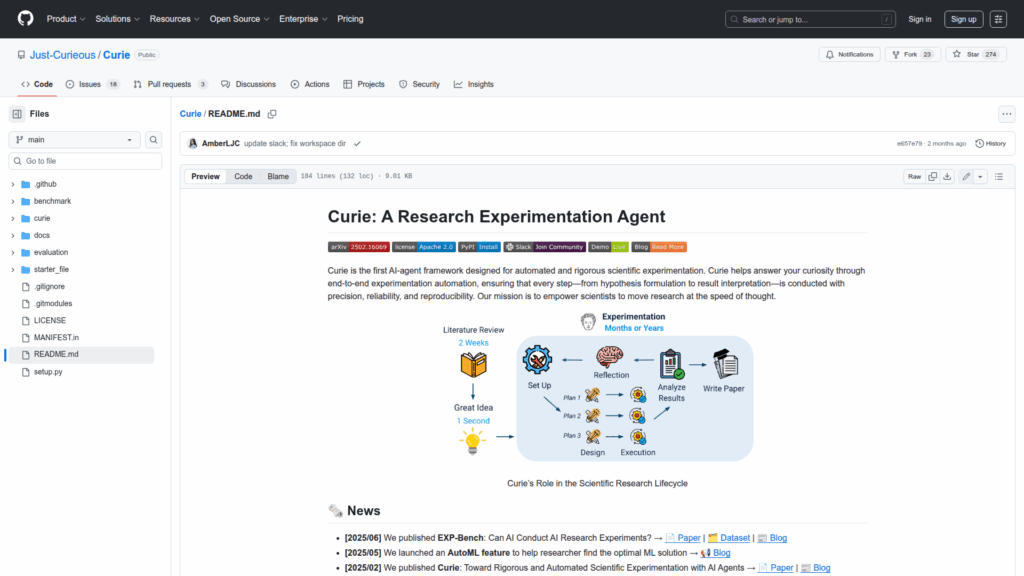Open global navigation settings icon beside Sign up
This screenshot has width=1024, height=576.
[998, 19]
